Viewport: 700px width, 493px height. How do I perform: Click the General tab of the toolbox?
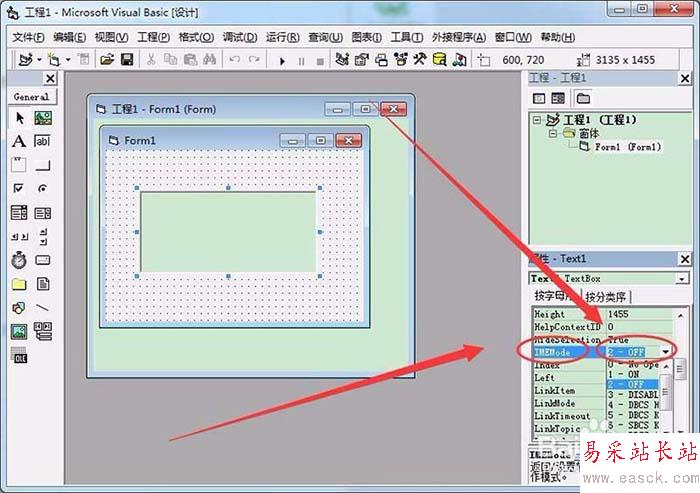(x=31, y=96)
